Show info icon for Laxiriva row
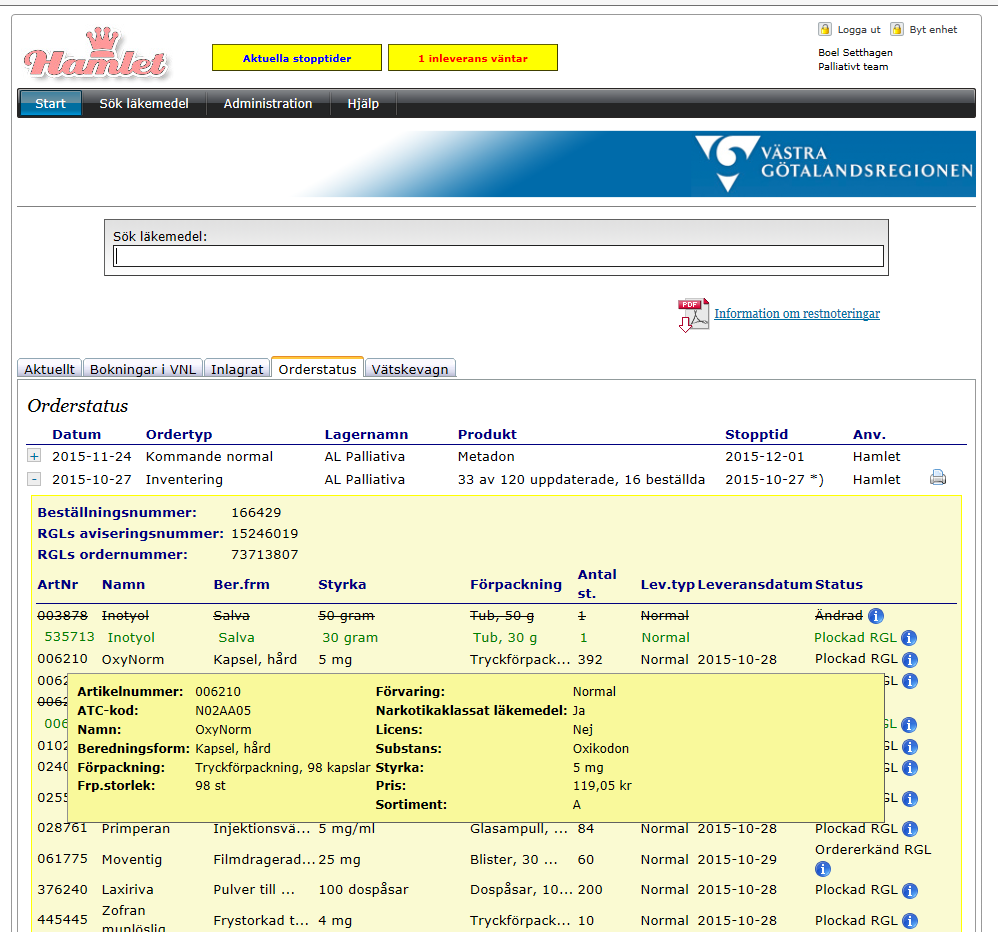This screenshot has height=932, width=998. [x=910, y=891]
